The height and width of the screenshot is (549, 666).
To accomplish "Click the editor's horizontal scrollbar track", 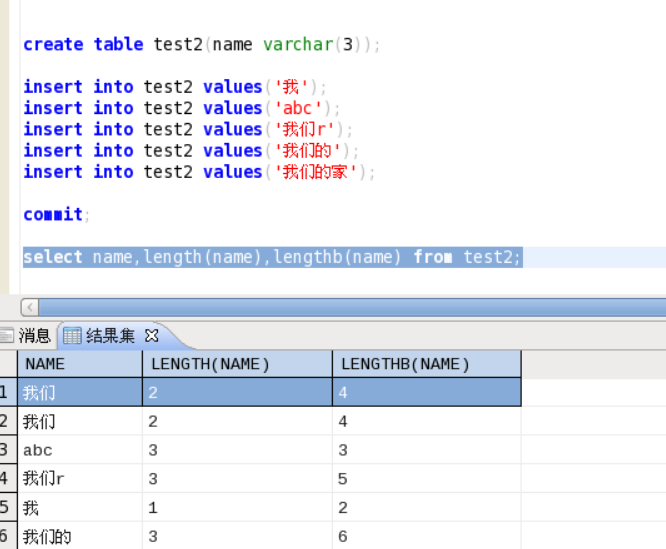I will click(350, 307).
